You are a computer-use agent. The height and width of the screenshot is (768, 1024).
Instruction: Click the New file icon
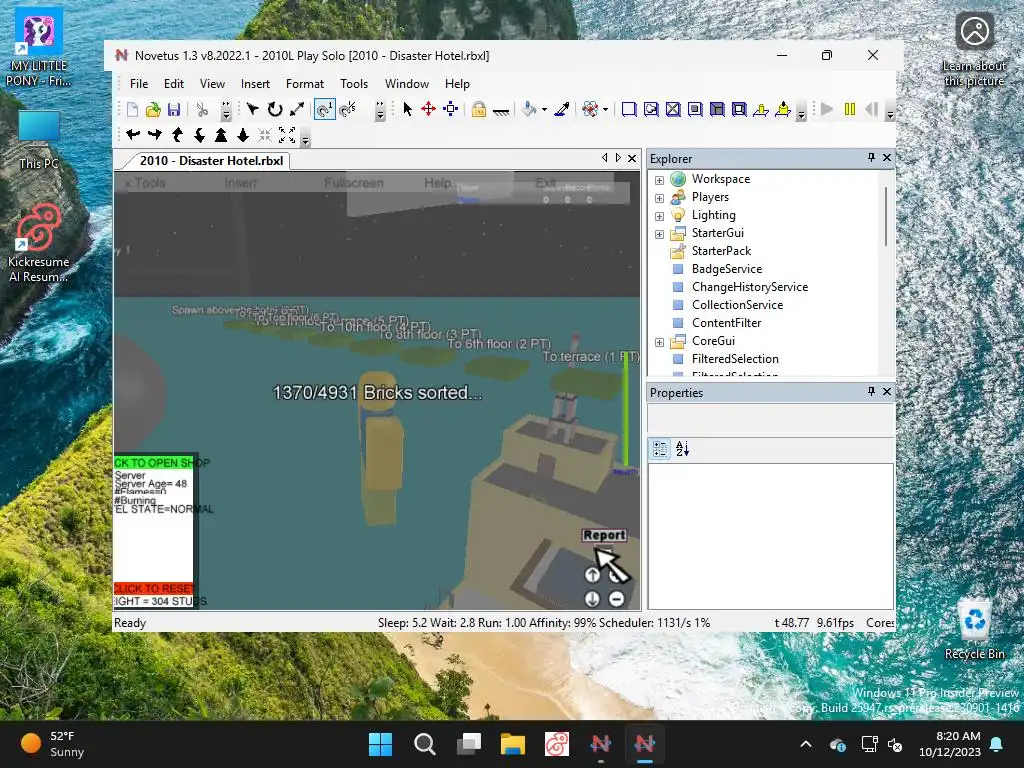[x=133, y=109]
